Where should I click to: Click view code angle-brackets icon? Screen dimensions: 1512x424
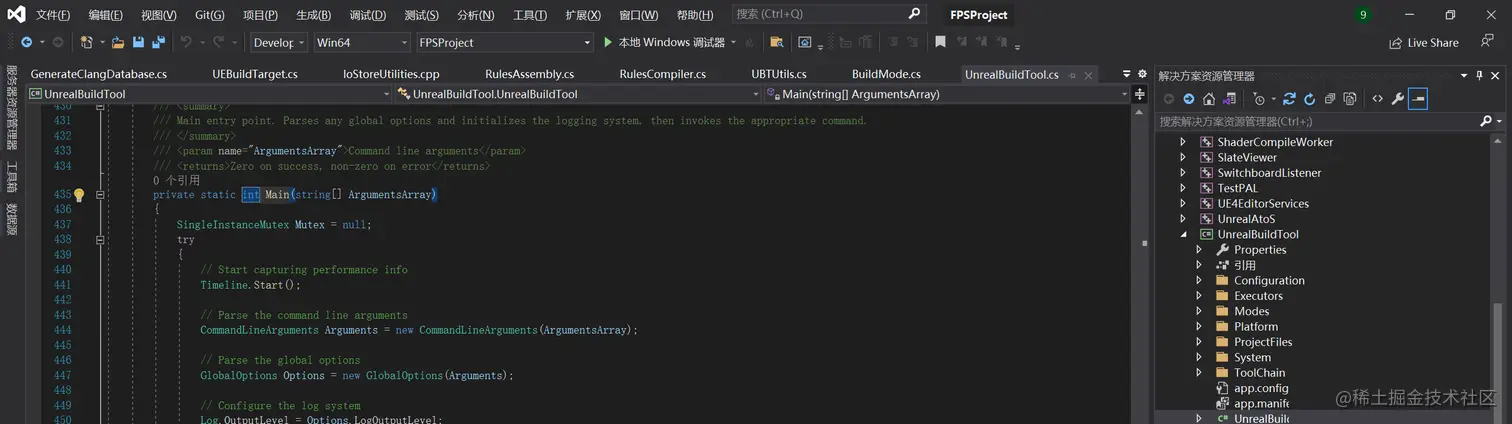click(1377, 99)
